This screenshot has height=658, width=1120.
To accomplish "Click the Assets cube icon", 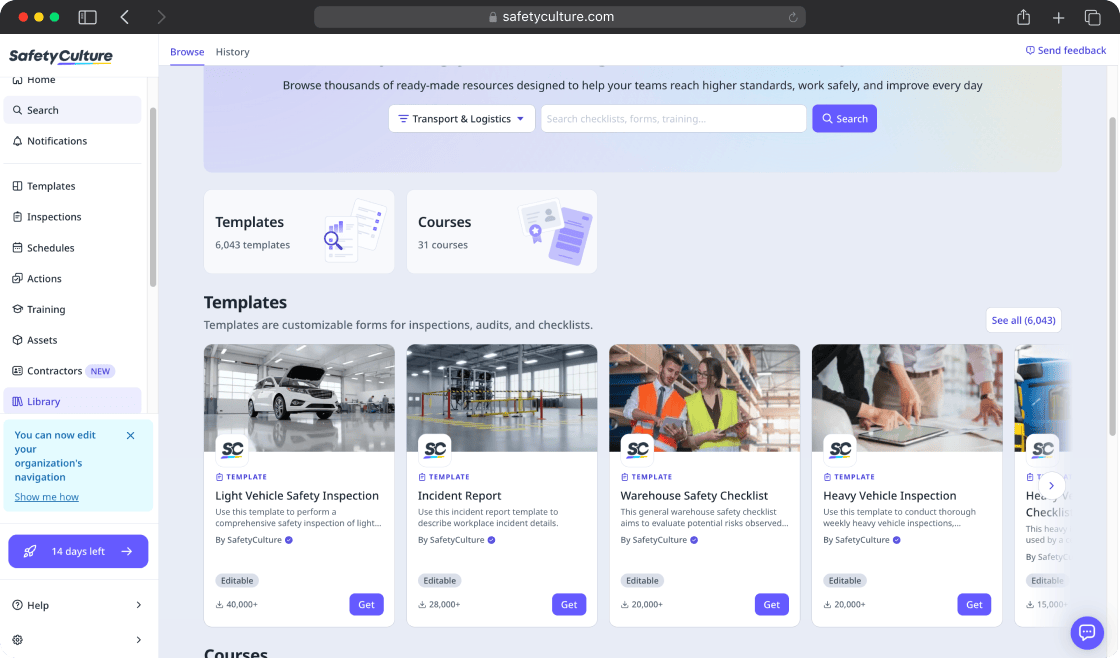I will pyautogui.click(x=17, y=340).
